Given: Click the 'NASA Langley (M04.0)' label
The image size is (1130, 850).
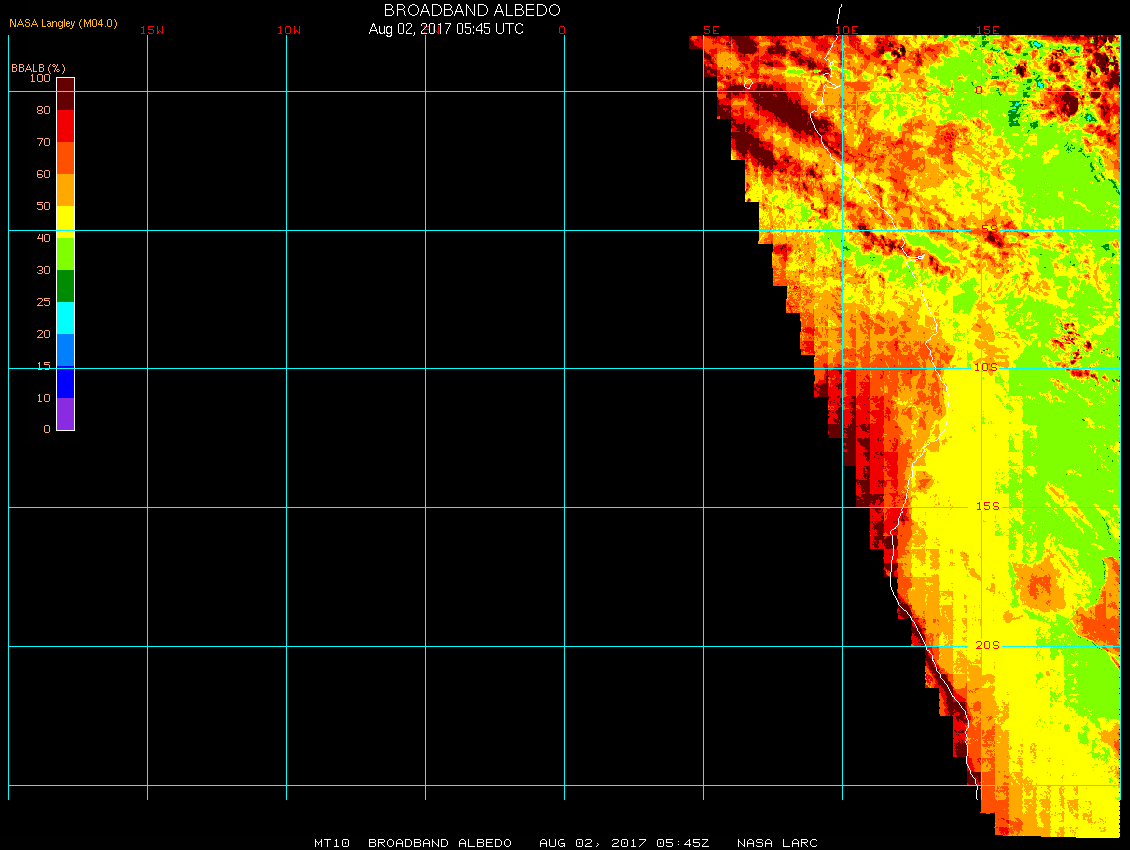Looking at the screenshot, I should click(63, 23).
